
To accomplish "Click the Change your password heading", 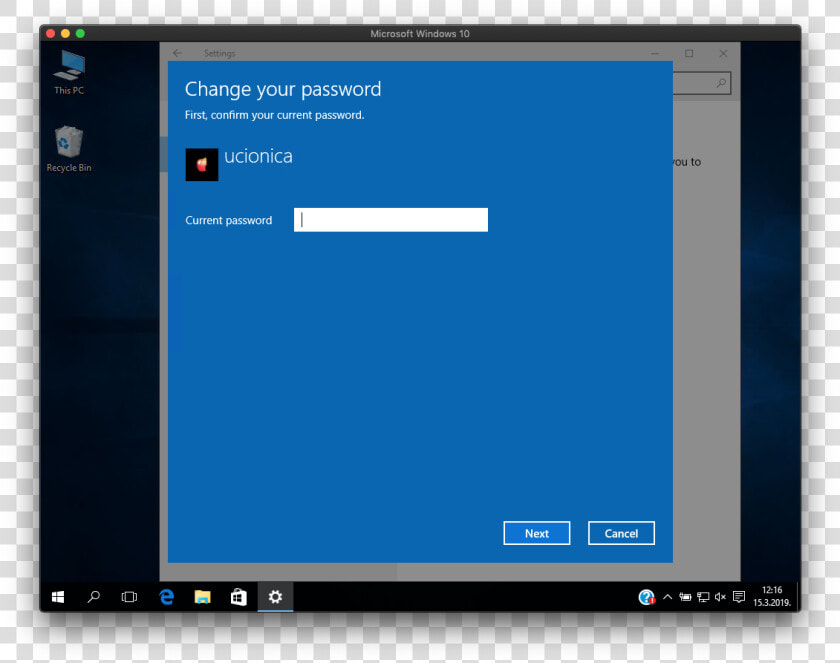I will tap(283, 89).
